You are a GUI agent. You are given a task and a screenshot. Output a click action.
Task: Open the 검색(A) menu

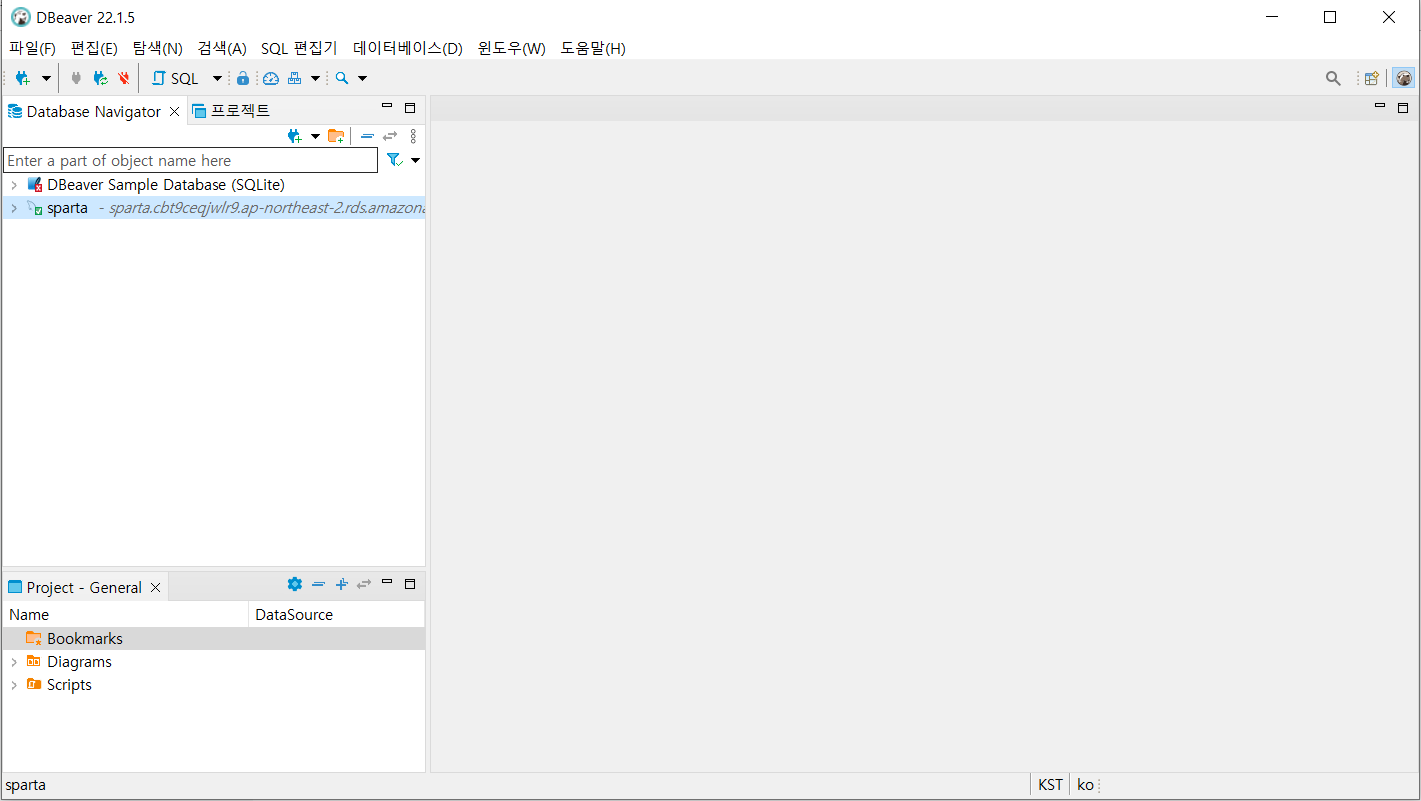tap(222, 48)
